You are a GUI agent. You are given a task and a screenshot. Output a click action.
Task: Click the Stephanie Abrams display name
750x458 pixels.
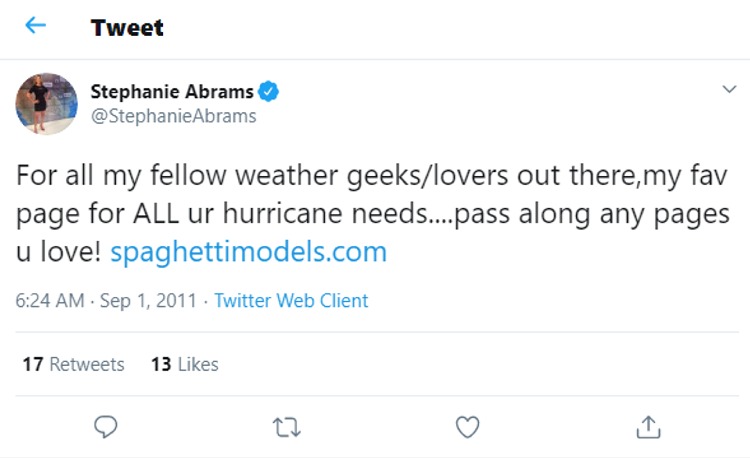[x=172, y=92]
